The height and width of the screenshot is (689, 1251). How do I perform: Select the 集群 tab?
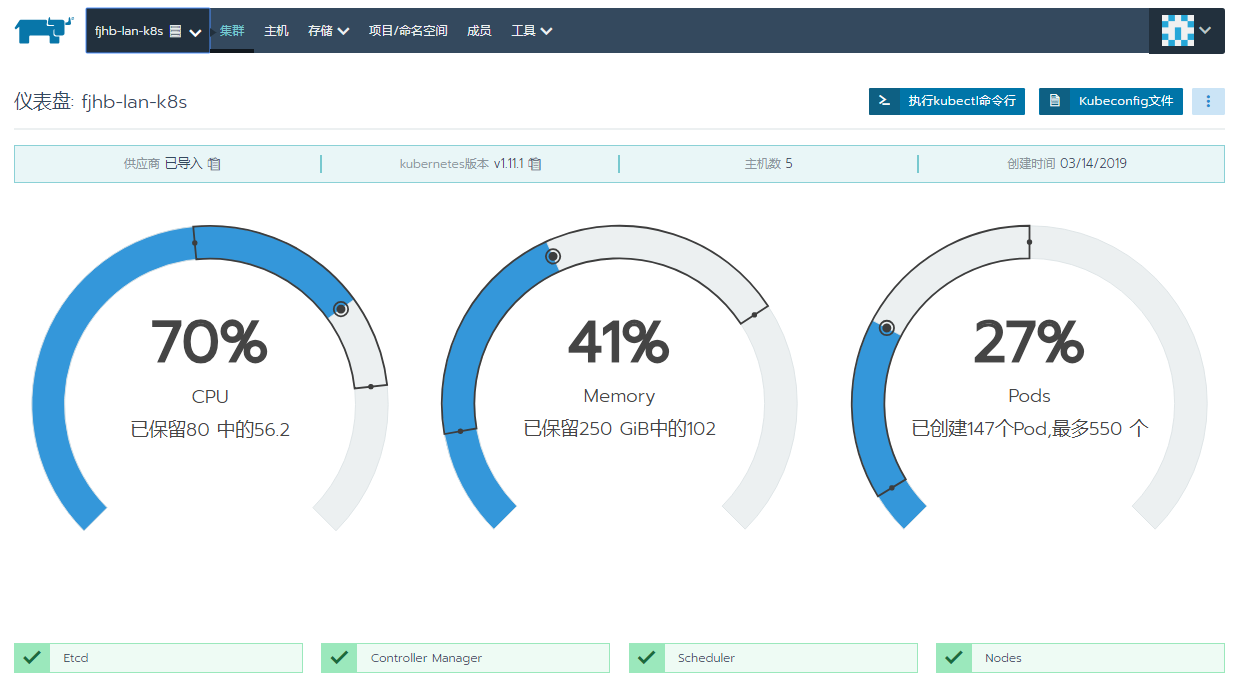pos(232,31)
